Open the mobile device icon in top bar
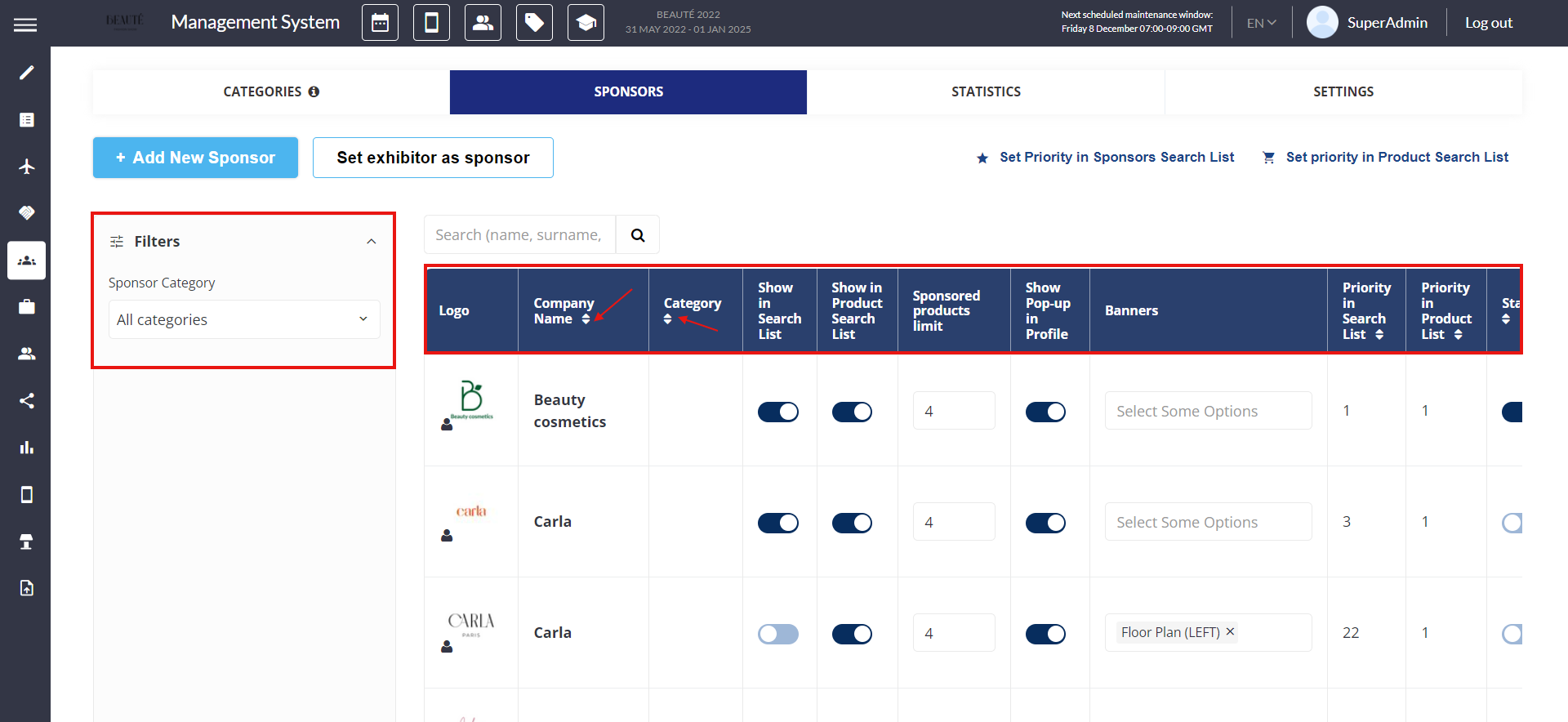 tap(432, 23)
